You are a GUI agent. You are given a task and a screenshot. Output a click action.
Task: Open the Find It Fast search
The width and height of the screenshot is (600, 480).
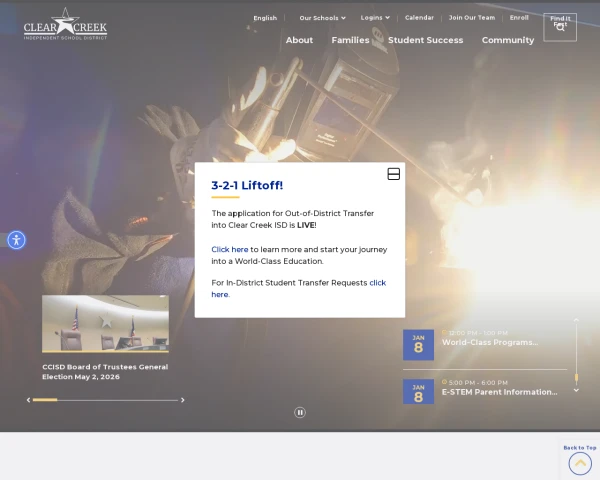click(x=560, y=27)
